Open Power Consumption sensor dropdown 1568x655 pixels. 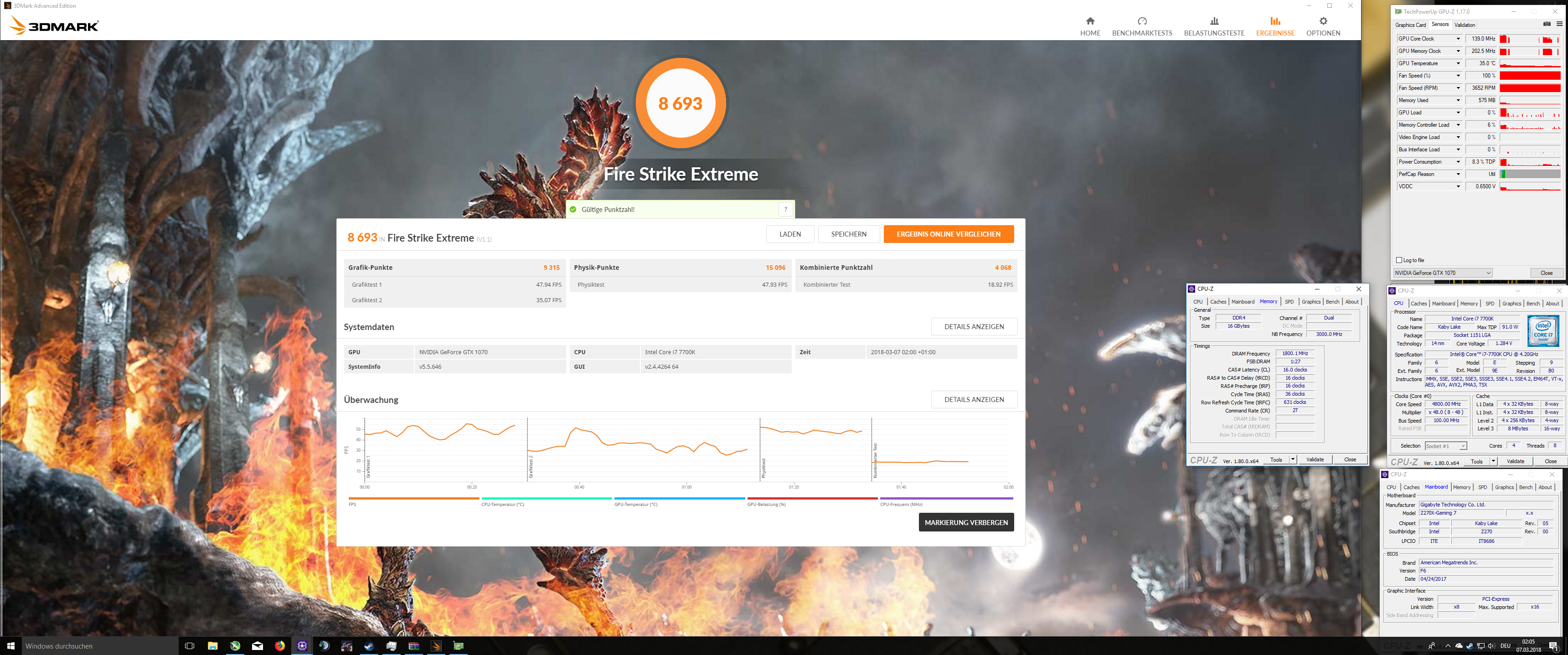pyautogui.click(x=1458, y=162)
